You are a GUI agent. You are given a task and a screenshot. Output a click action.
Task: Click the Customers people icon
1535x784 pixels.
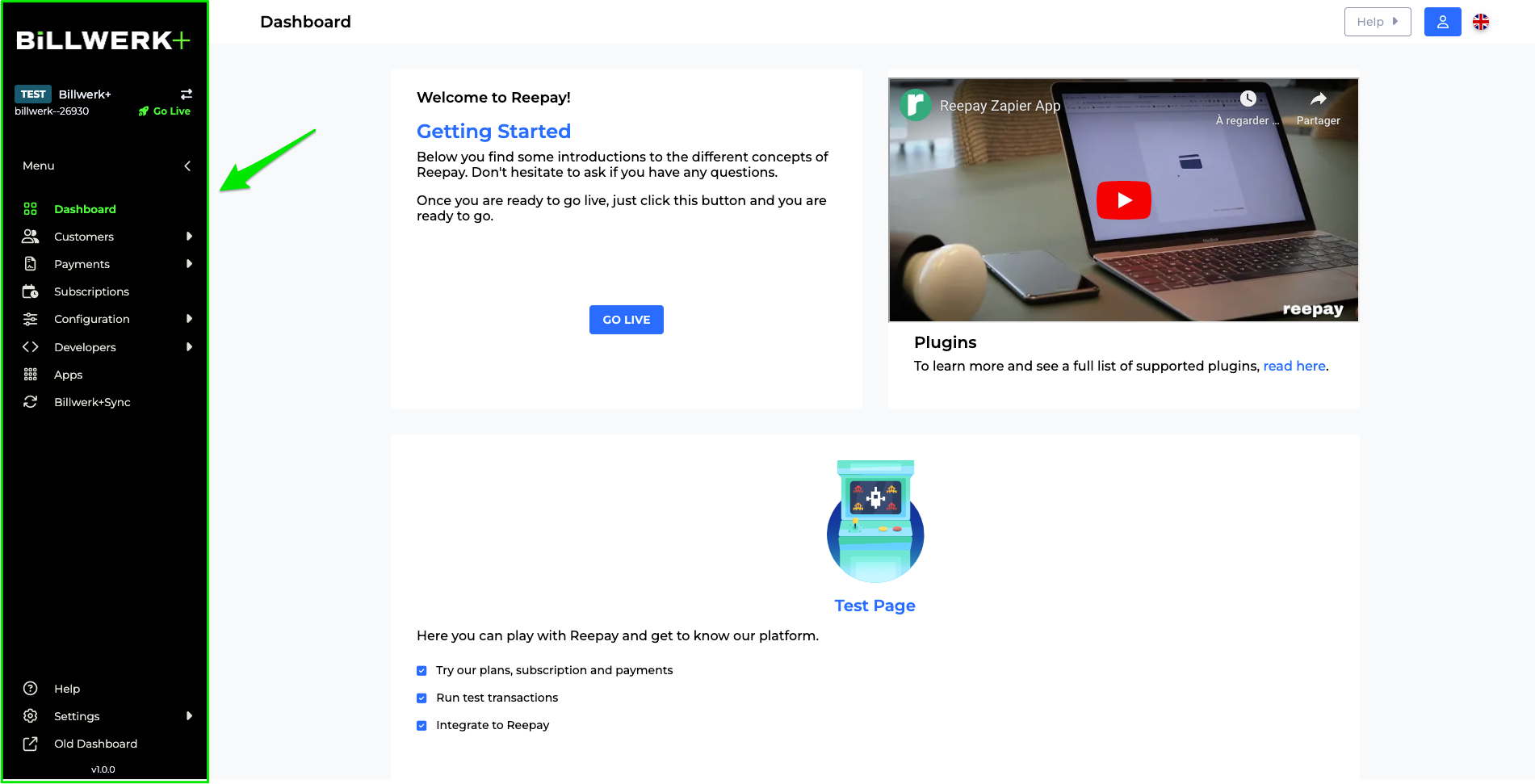tap(31, 237)
